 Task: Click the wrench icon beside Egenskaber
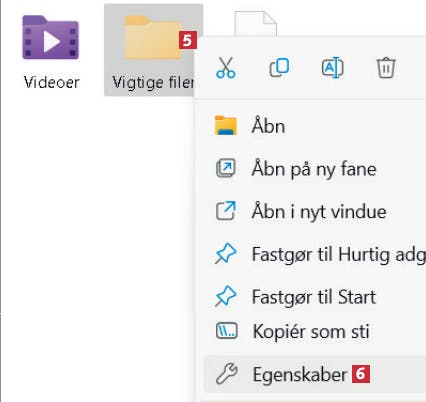(x=226, y=374)
